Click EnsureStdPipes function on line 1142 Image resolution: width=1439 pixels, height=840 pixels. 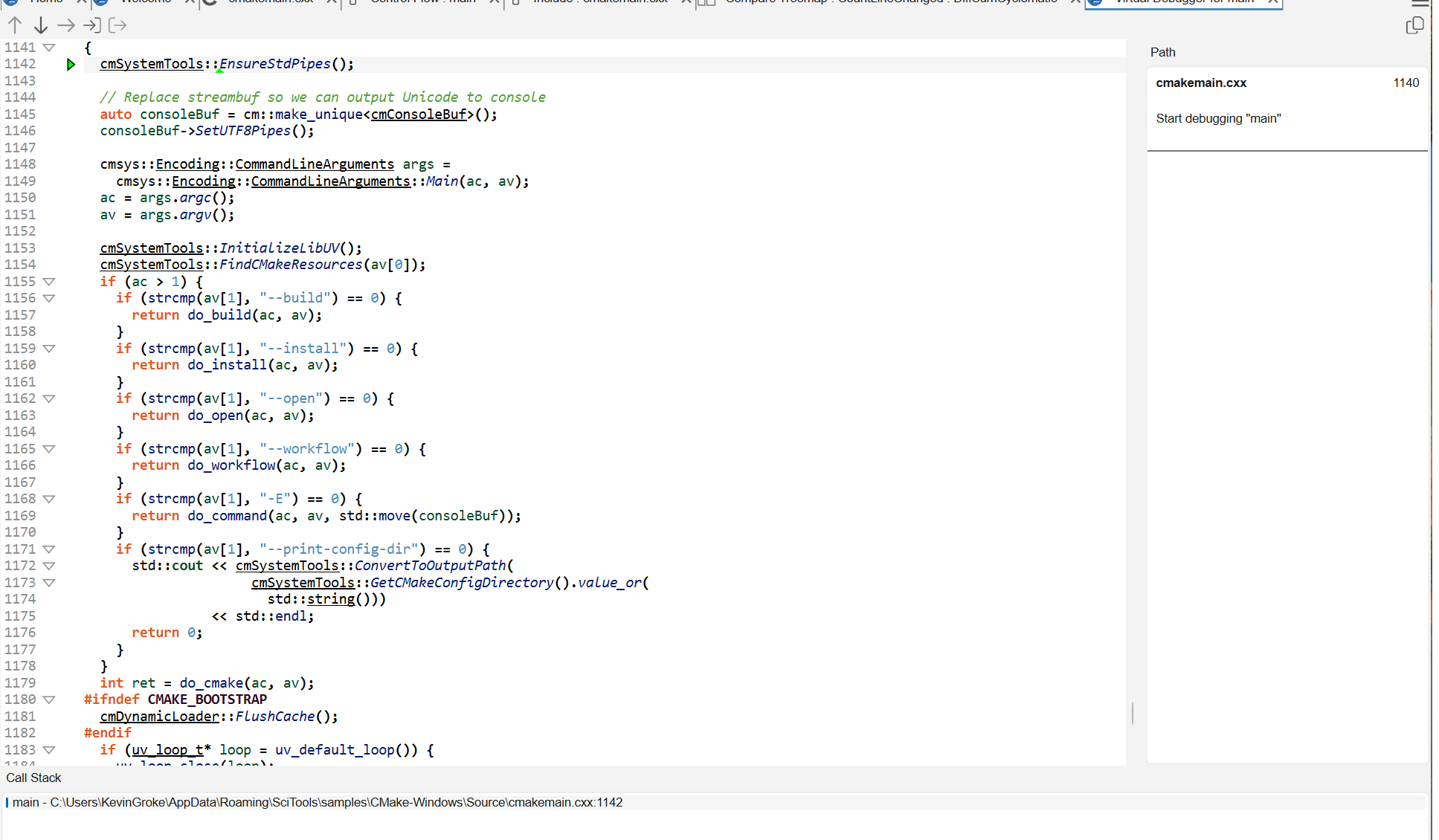275,64
